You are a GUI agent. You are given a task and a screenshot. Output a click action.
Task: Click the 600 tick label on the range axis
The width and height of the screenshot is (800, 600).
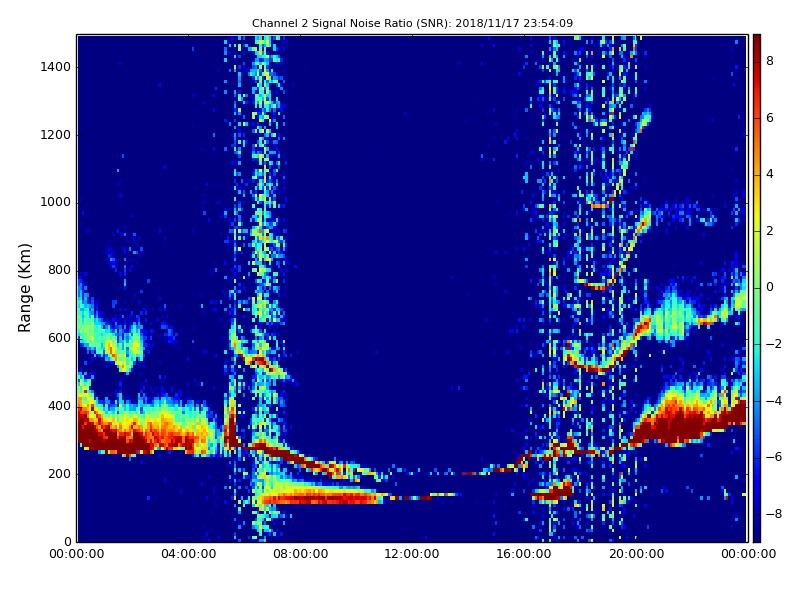click(59, 338)
